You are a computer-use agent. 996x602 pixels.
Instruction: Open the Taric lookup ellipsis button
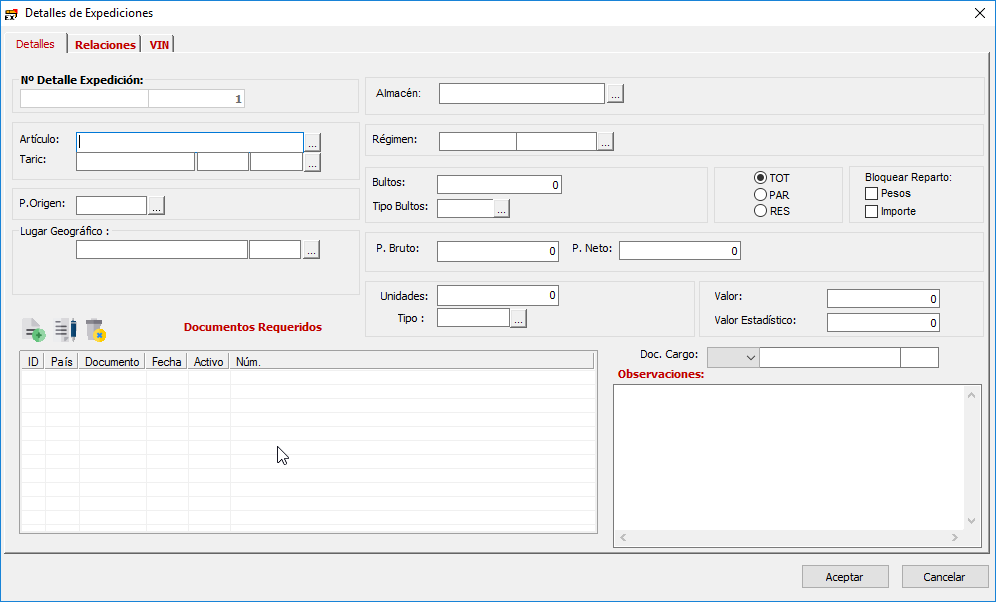[313, 162]
